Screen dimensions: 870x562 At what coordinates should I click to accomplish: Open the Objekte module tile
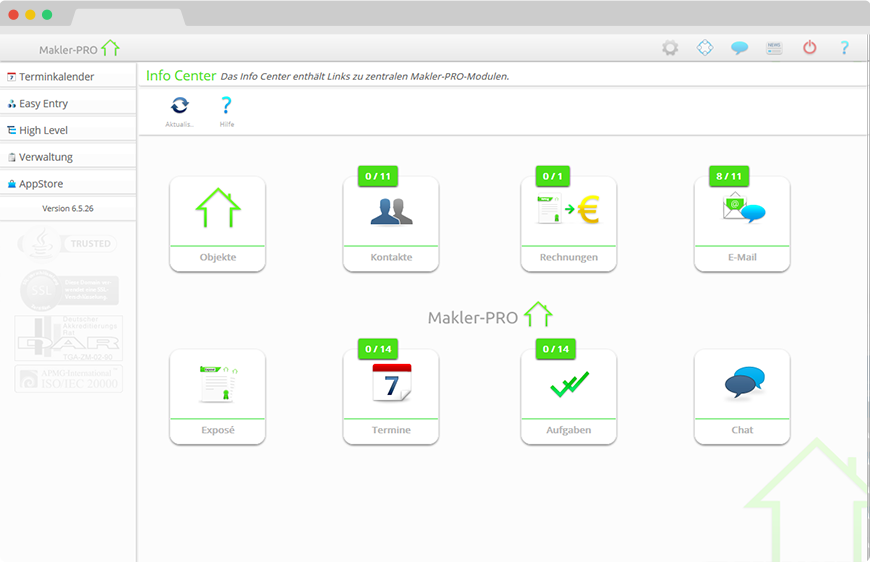coord(218,224)
